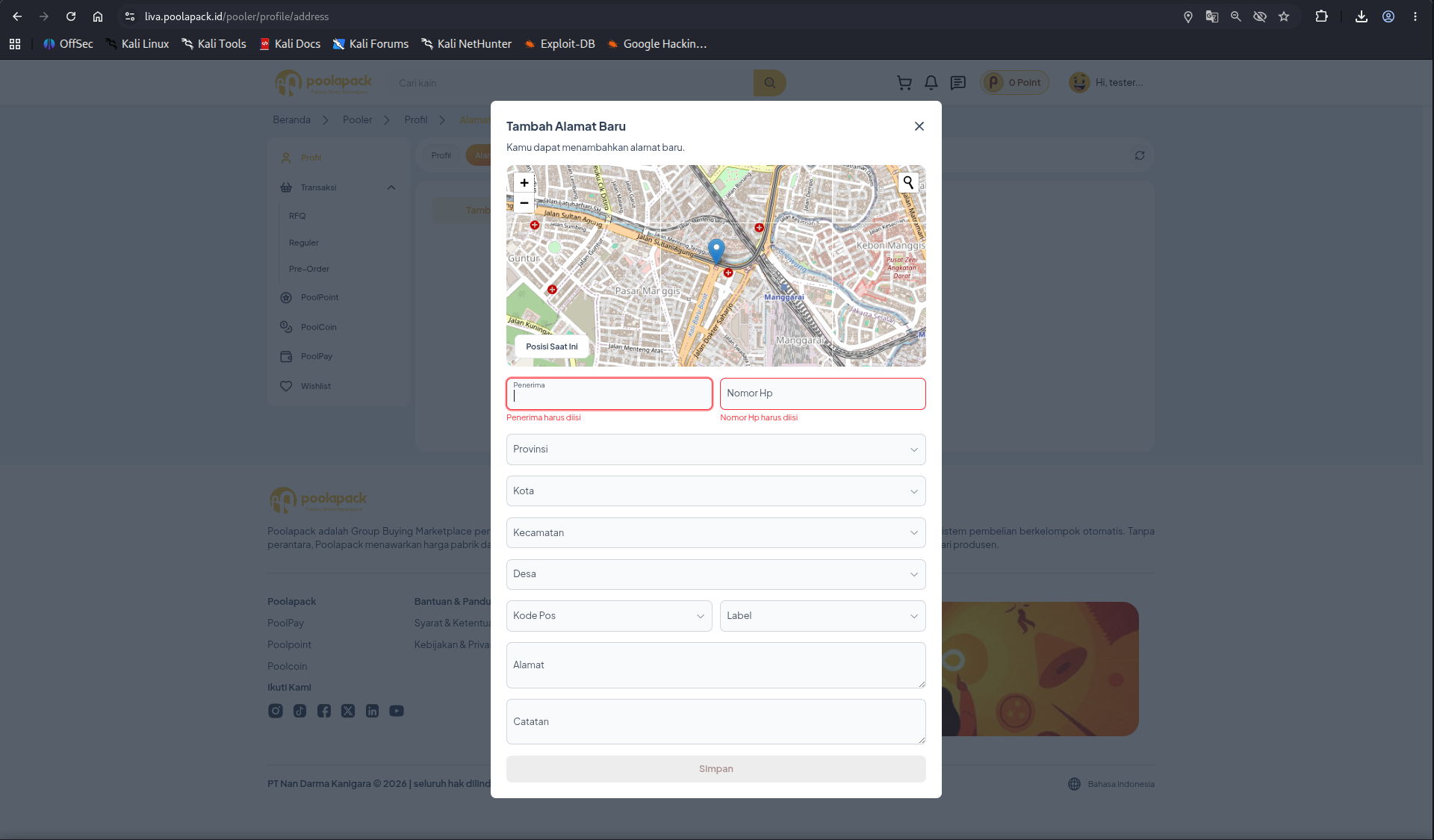Viewport: 1434px width, 840px height.
Task: Open PoolPoint in sidebar
Action: 320,297
